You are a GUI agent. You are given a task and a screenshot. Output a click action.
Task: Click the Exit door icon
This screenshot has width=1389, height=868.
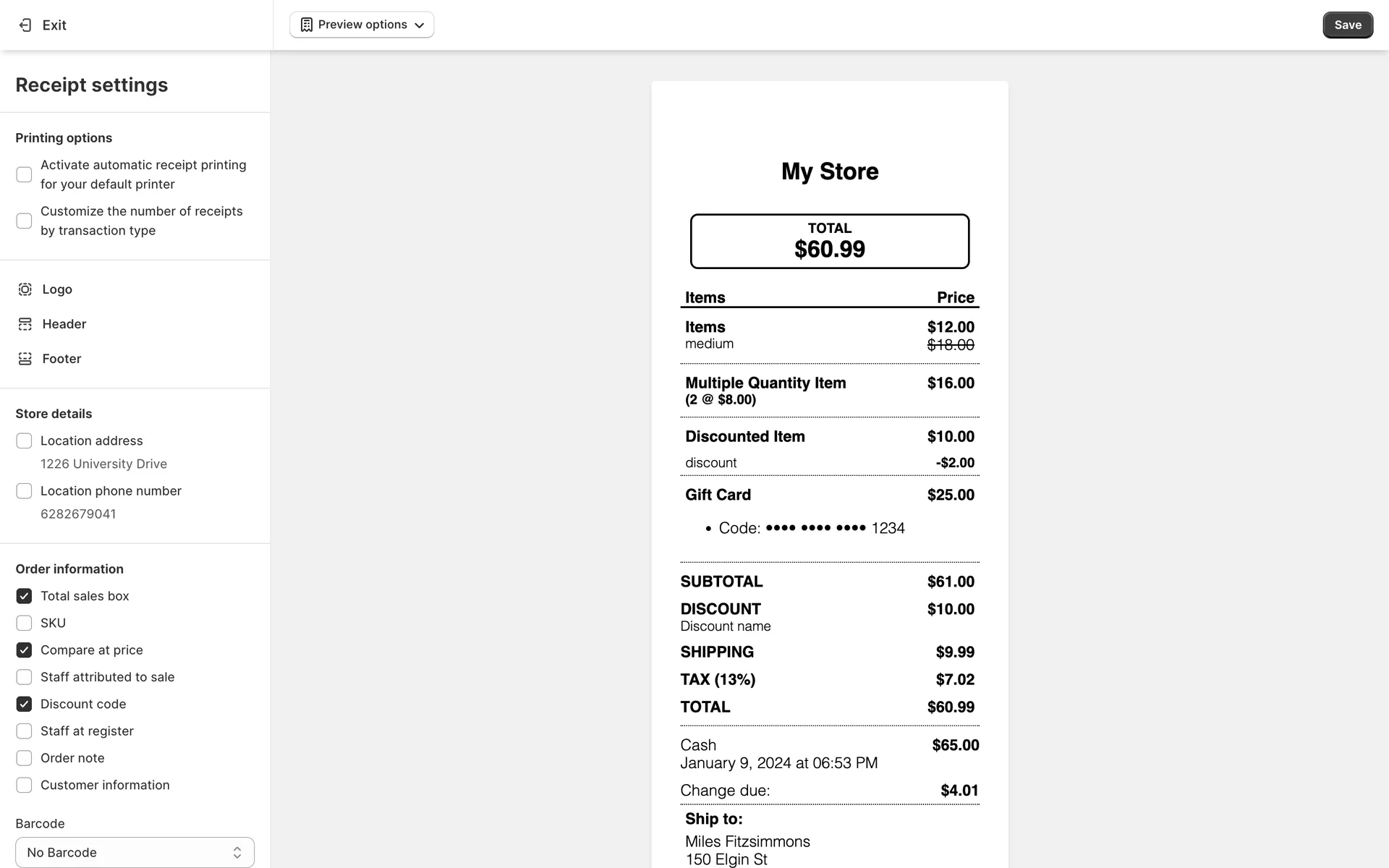point(25,25)
